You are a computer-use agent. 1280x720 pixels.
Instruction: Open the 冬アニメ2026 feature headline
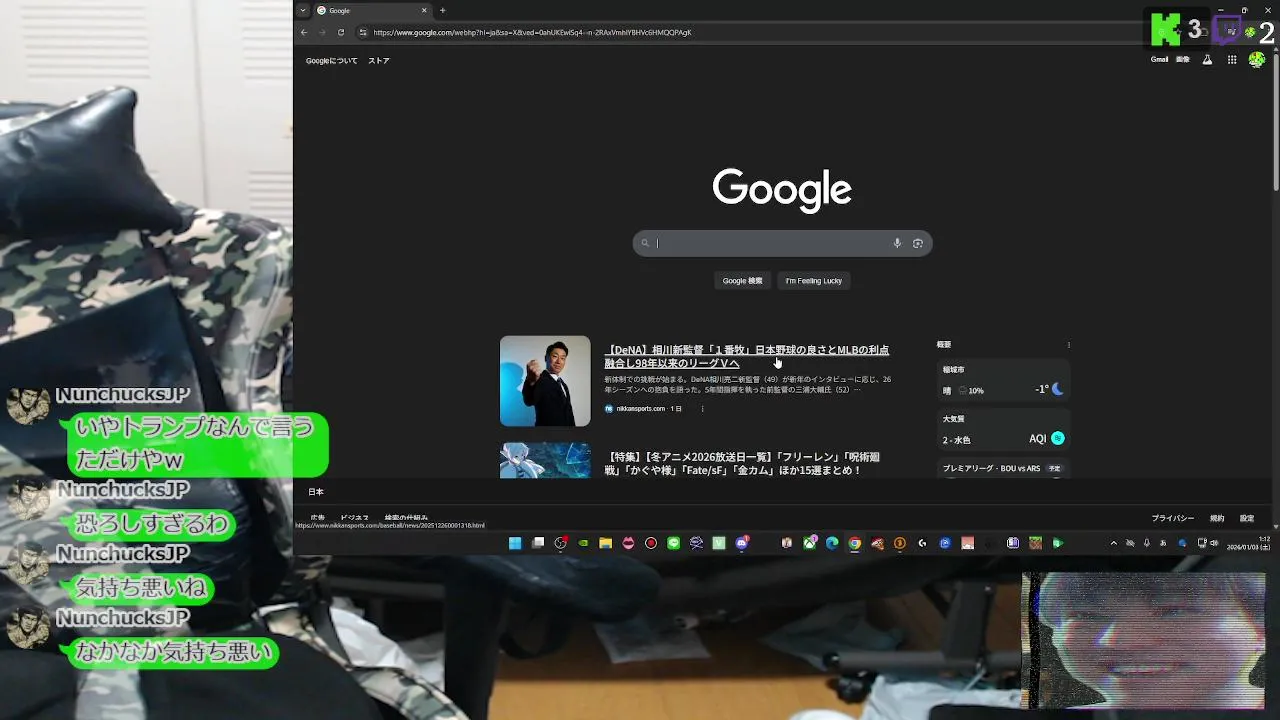point(742,463)
